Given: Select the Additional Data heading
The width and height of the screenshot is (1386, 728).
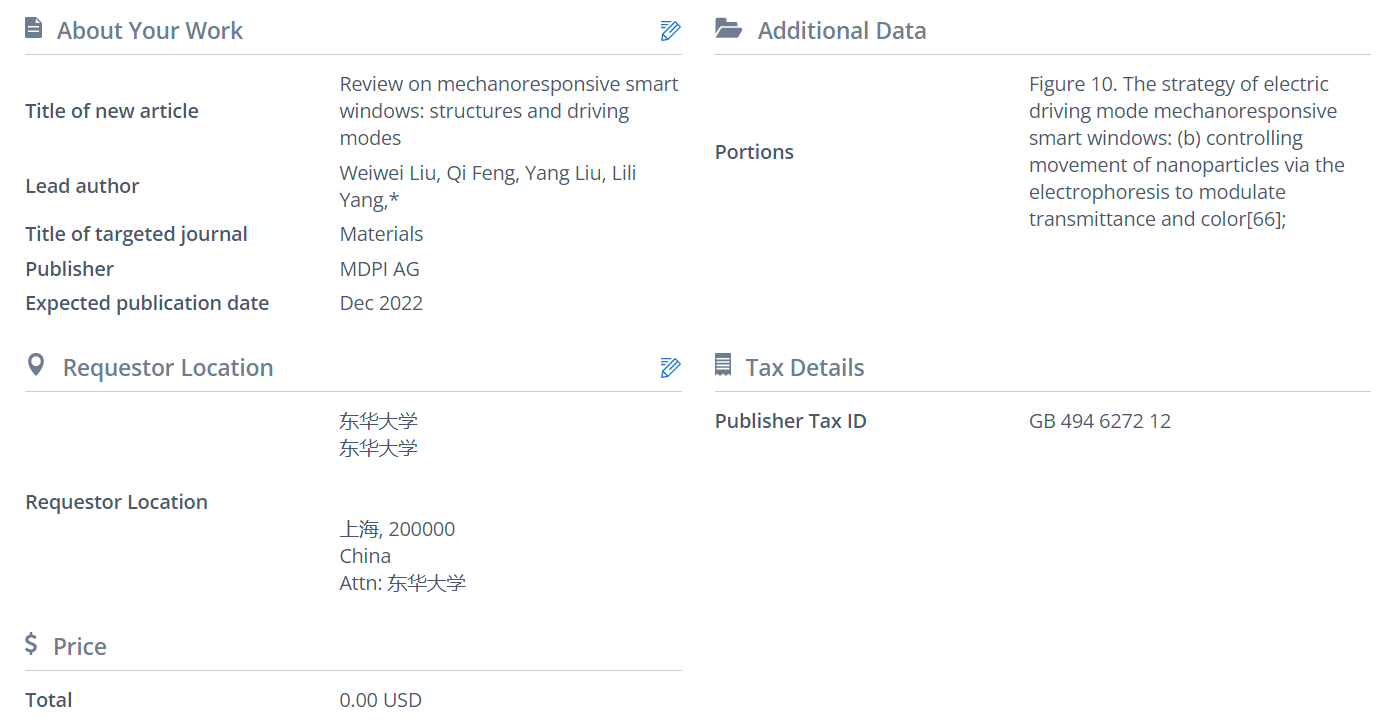Looking at the screenshot, I should pos(842,31).
